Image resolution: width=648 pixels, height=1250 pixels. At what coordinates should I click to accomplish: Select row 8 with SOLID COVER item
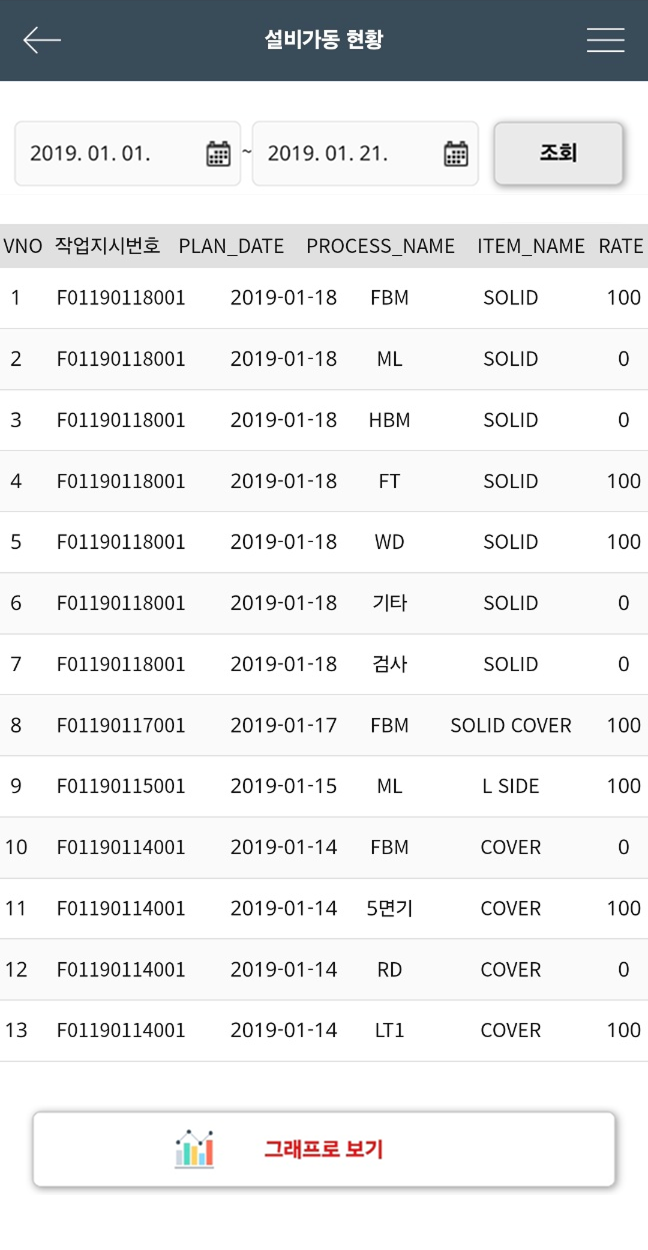pyautogui.click(x=324, y=725)
